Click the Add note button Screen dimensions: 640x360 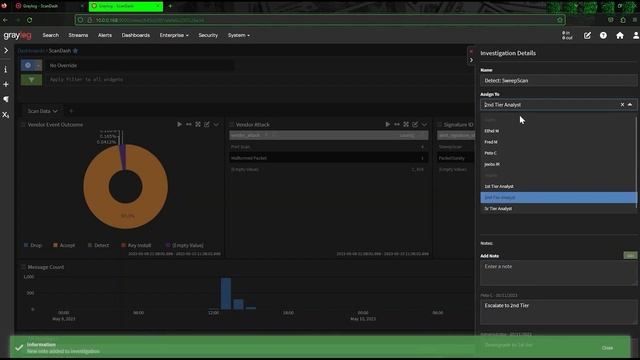pyautogui.click(x=630, y=256)
